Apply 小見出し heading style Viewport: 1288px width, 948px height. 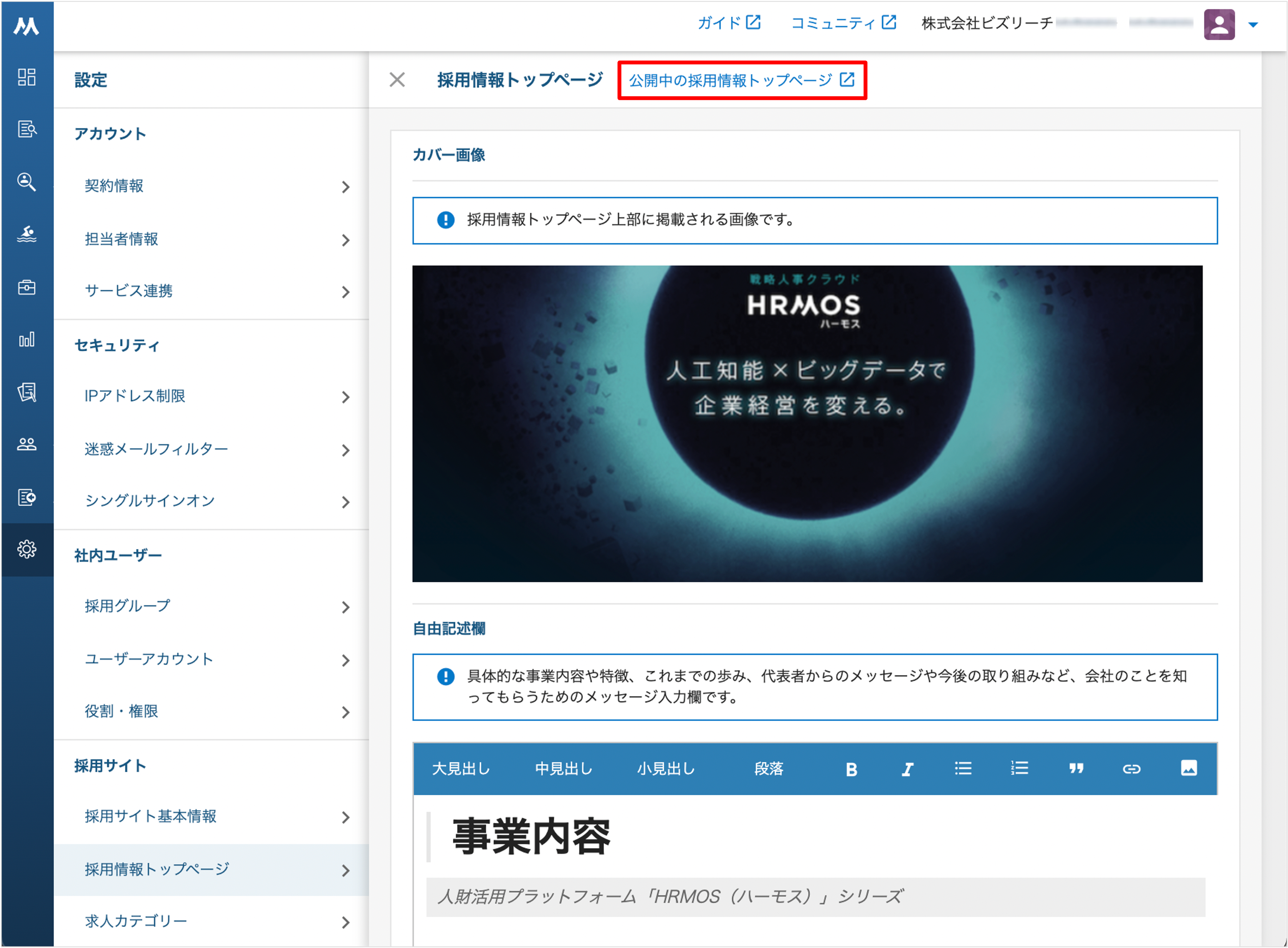pos(666,768)
